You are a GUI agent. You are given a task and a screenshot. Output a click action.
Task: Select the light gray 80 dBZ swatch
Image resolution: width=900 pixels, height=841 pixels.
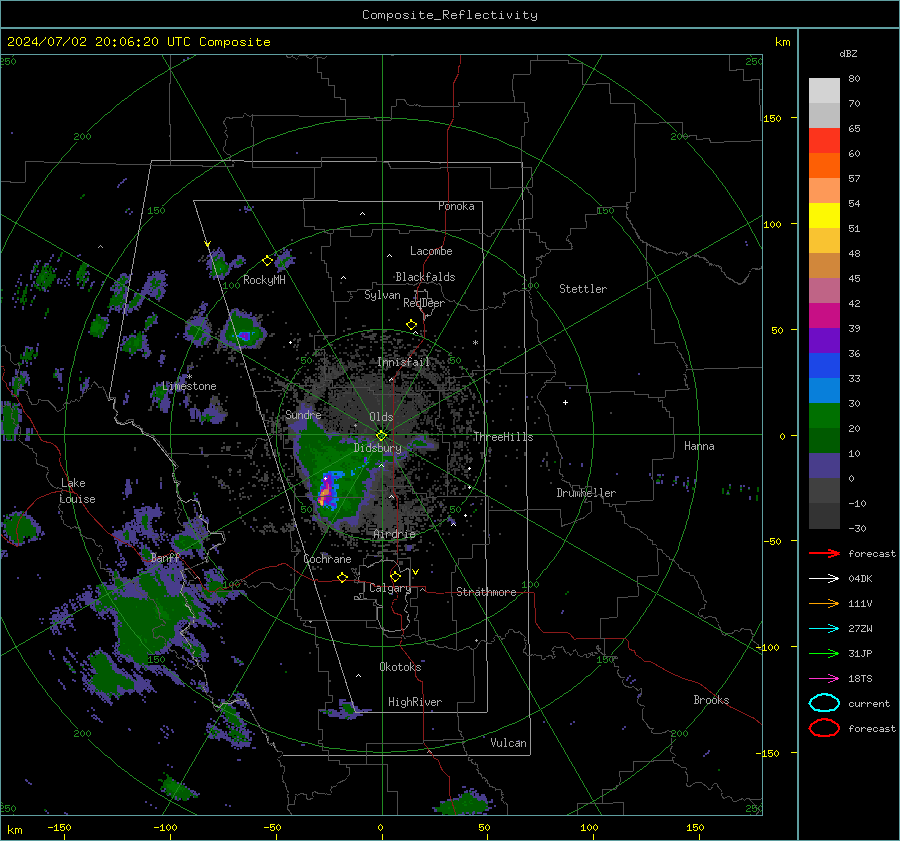[824, 91]
